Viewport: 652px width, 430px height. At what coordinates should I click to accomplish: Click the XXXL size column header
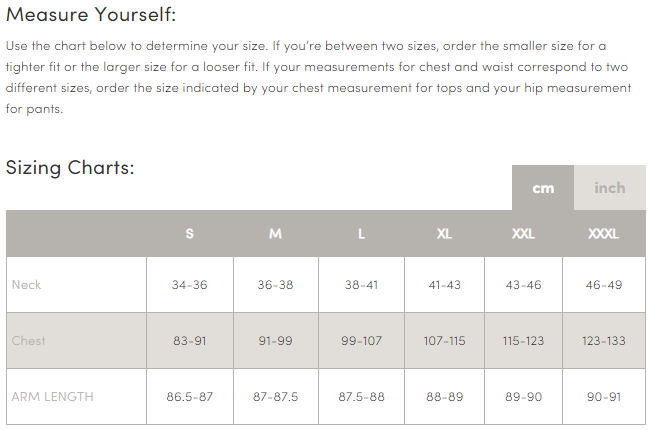pyautogui.click(x=604, y=234)
